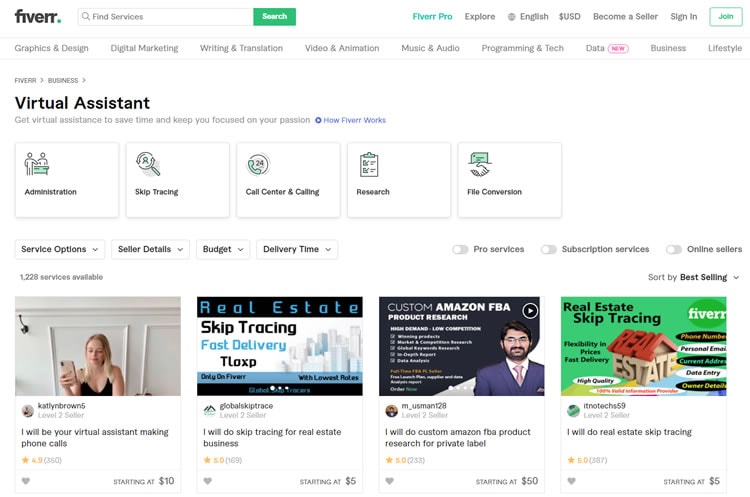Screen dimensions: 750x497
Task: Click itnotechs59 seller avatar
Action: pos(574,410)
